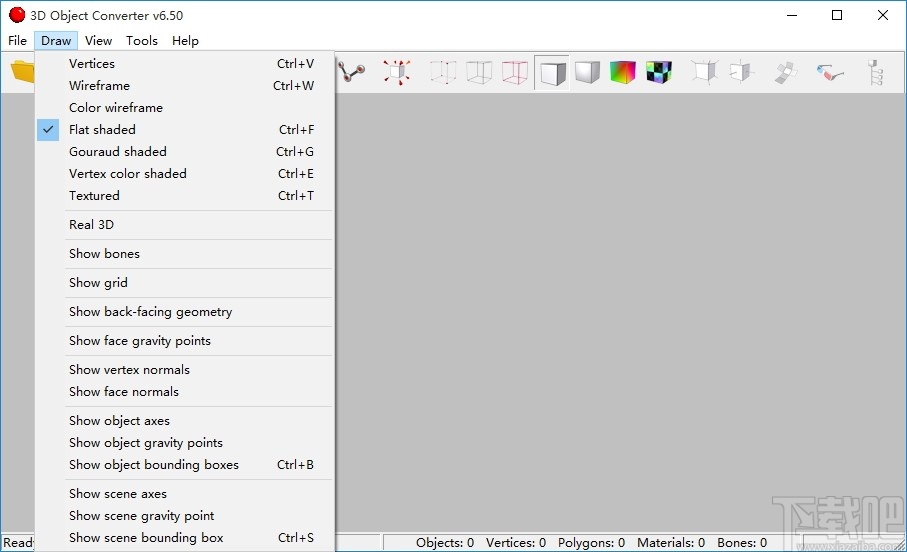907x552 pixels.
Task: Select the vertices-only cube toolbar icon
Action: [443, 72]
